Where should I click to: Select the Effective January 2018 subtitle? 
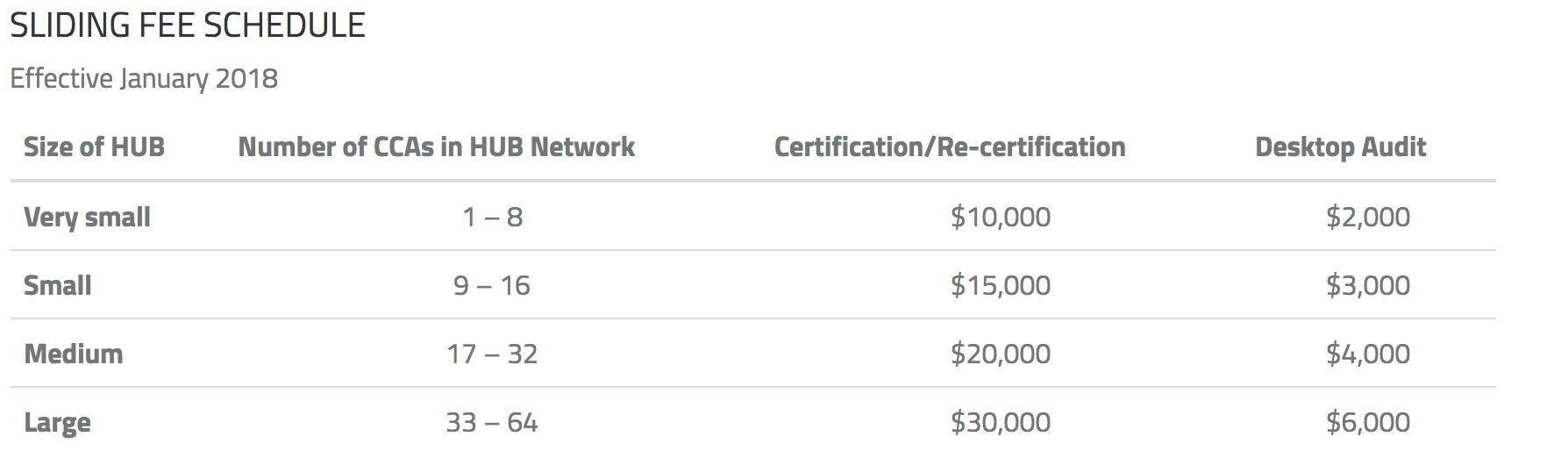(x=144, y=79)
